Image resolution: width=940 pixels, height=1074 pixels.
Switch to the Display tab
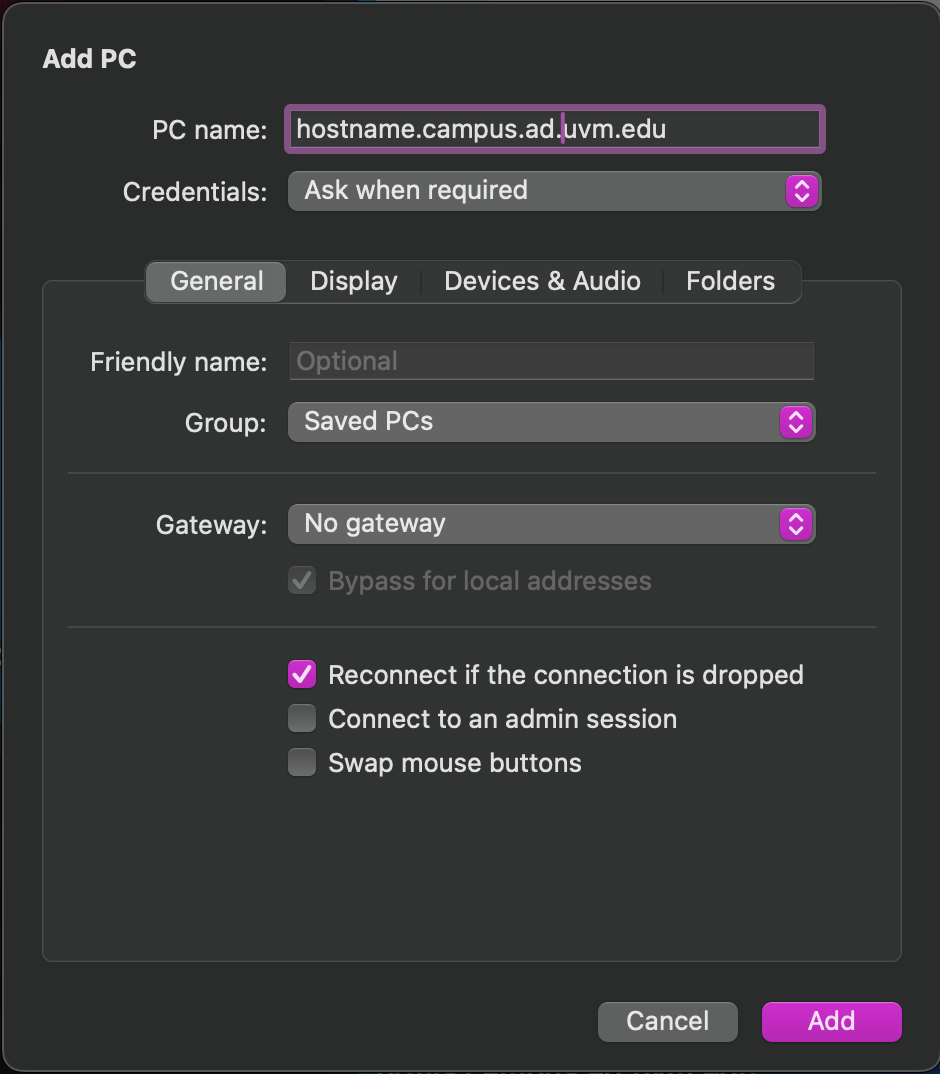(x=354, y=282)
